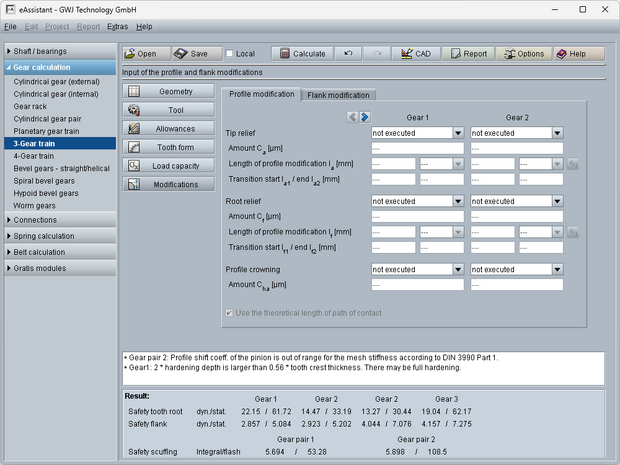Click Gear 1 Amount Ca input field
Viewport: 620px width, 465px height.
click(x=416, y=148)
